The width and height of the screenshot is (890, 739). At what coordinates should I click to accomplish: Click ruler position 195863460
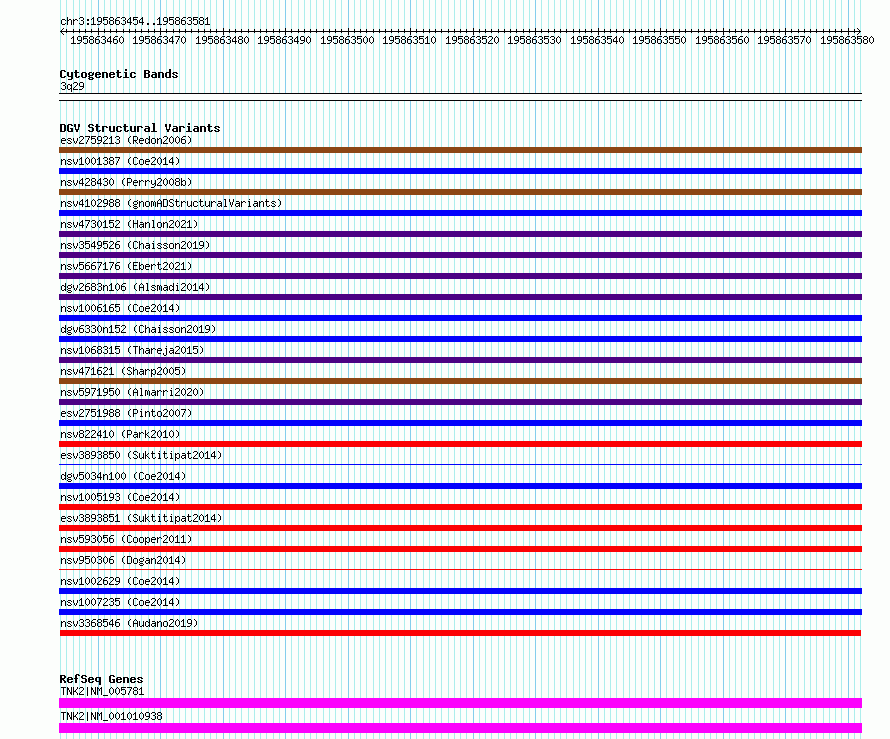[97, 40]
